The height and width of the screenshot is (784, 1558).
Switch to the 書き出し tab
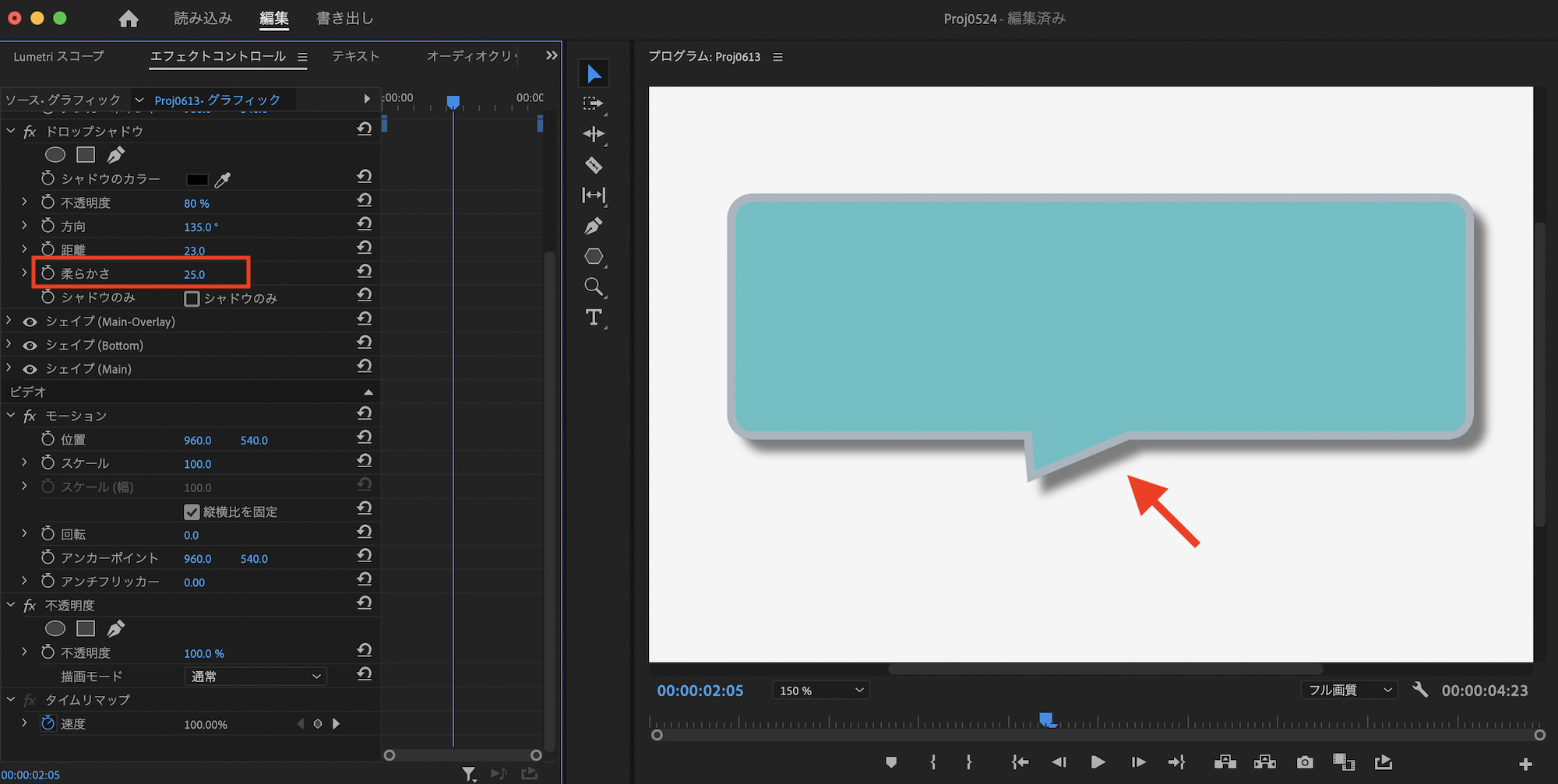344,19
